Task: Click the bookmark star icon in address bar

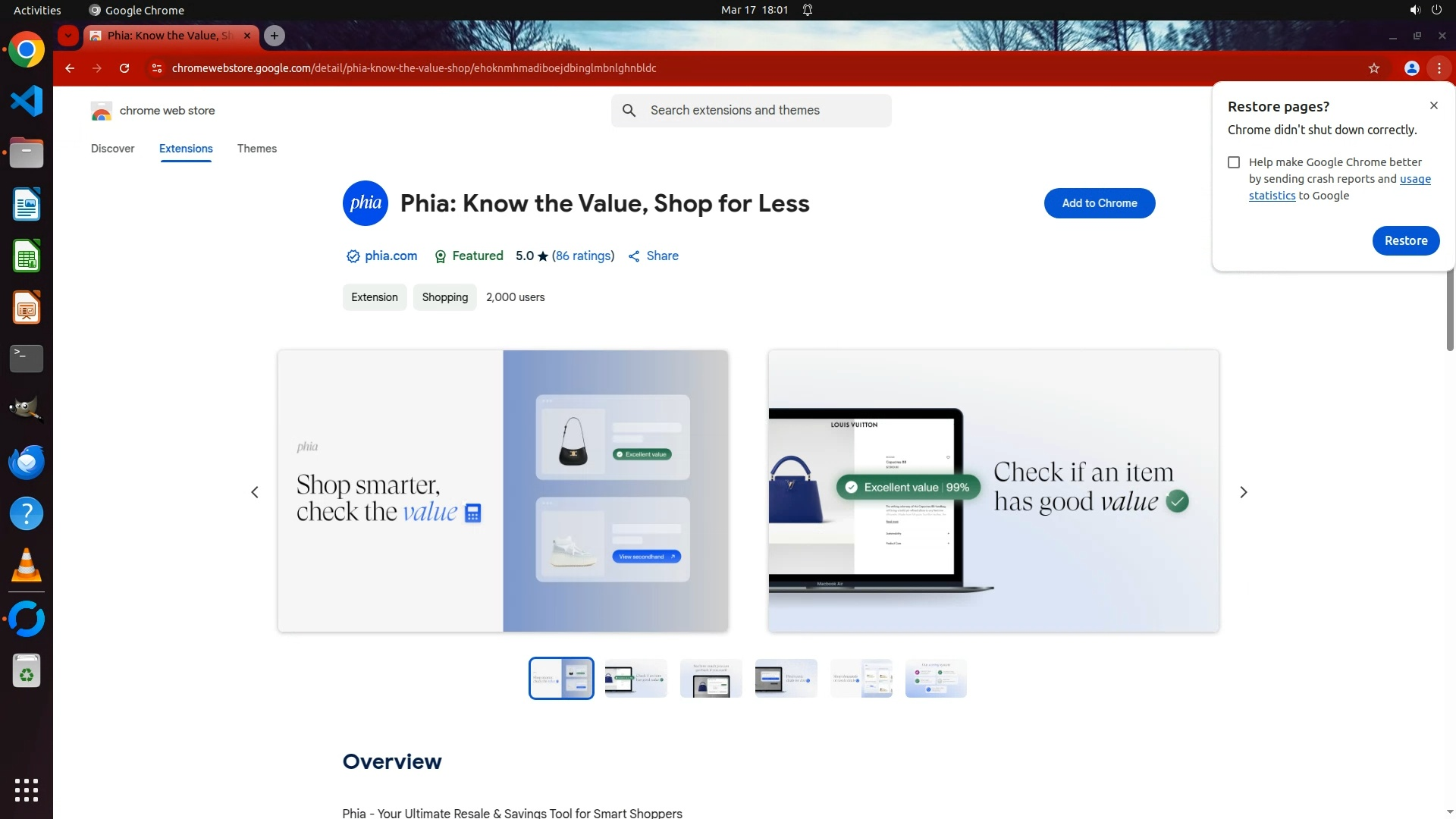Action: pos(1373,68)
